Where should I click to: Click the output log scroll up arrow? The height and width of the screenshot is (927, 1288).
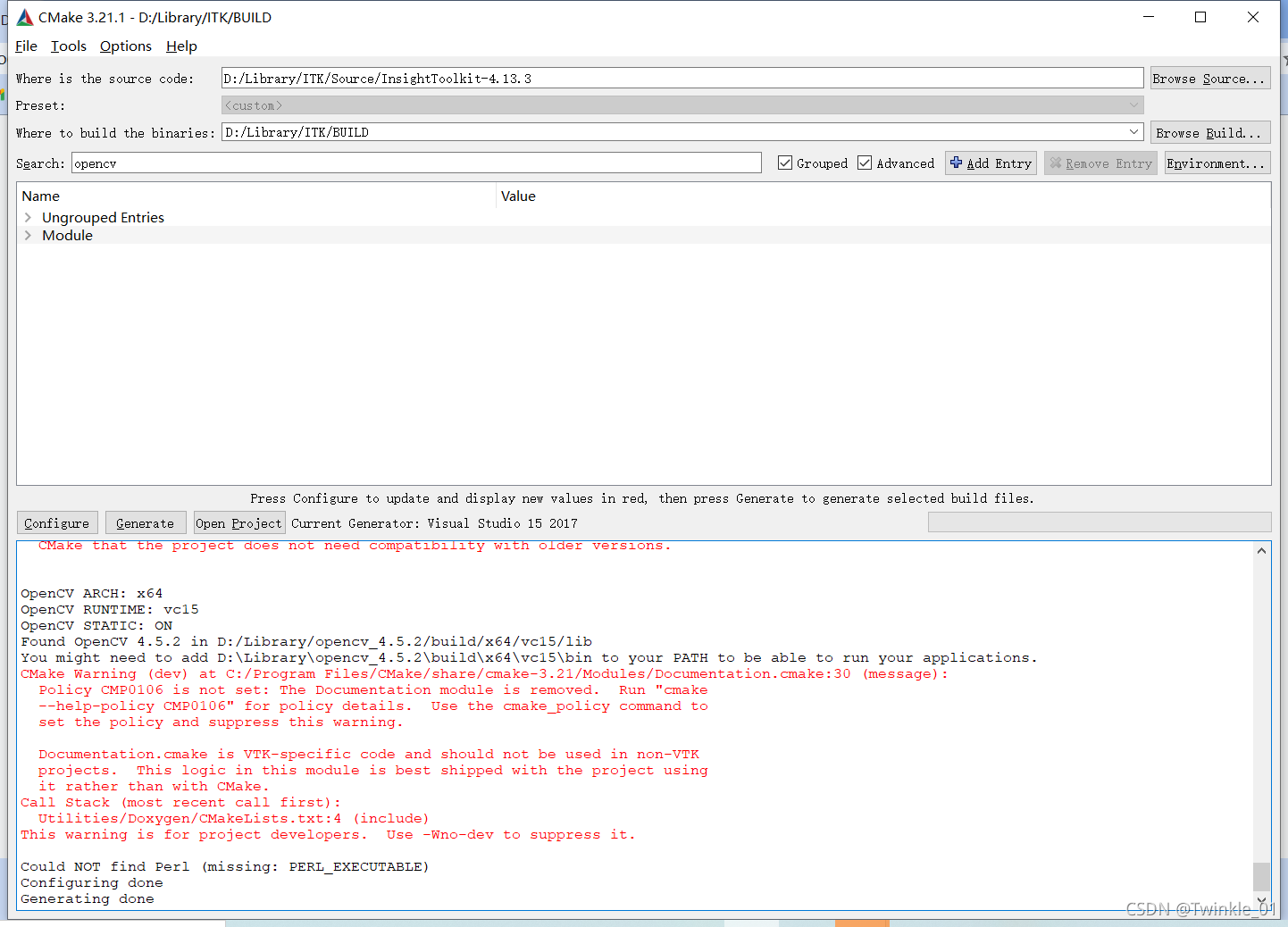click(1261, 550)
